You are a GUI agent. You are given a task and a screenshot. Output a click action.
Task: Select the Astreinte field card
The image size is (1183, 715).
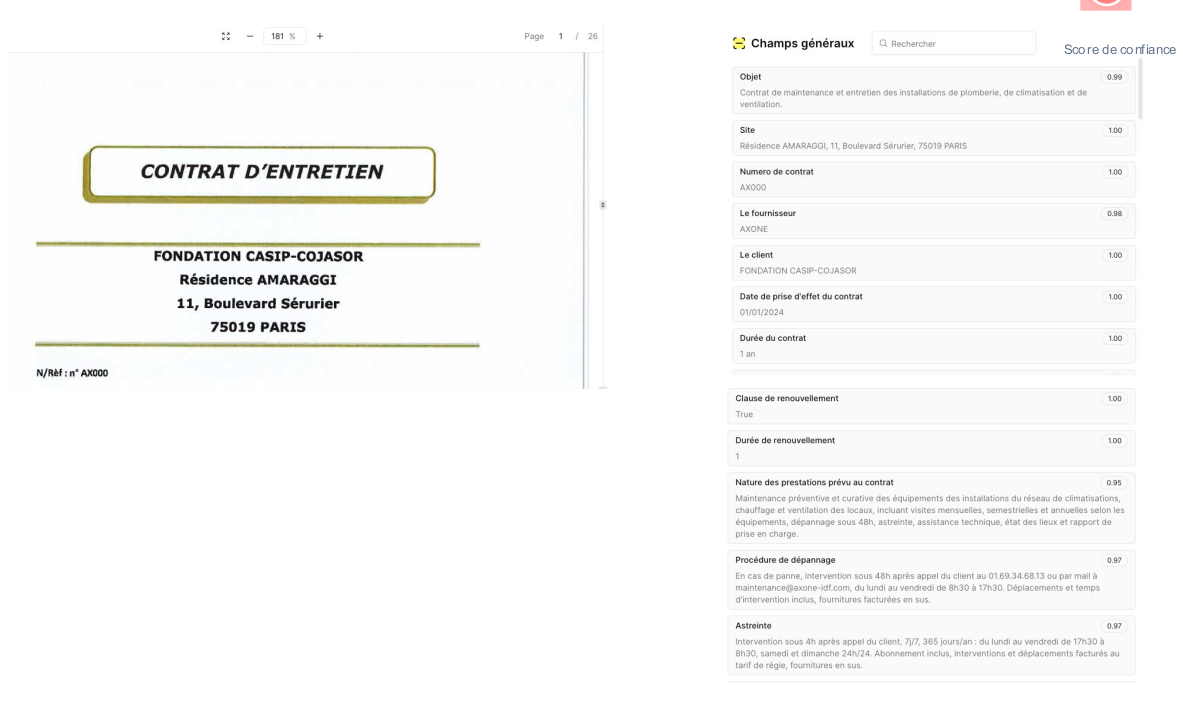930,645
